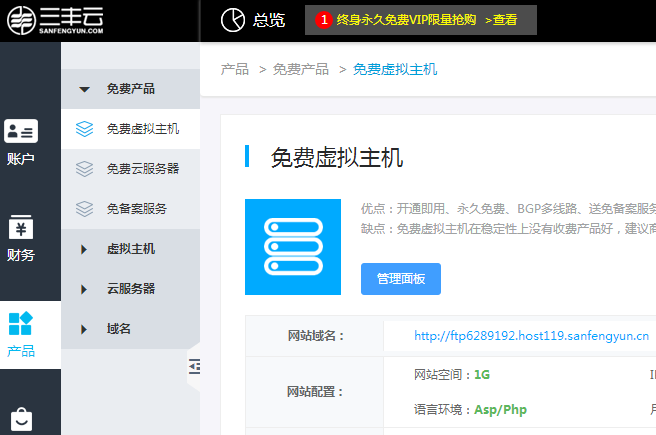Open the 总览 overview pie icon
This screenshot has width=656, height=435.
[x=233, y=20]
